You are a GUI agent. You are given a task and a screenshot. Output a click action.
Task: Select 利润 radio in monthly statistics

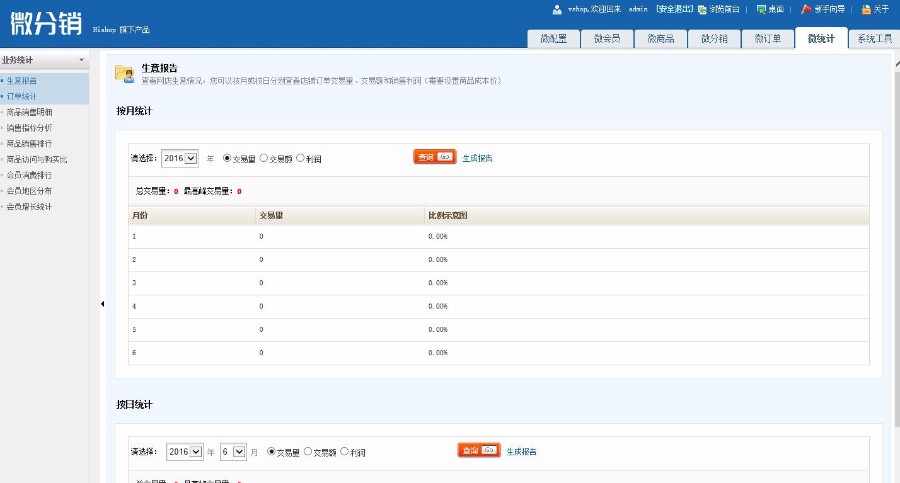(300, 158)
